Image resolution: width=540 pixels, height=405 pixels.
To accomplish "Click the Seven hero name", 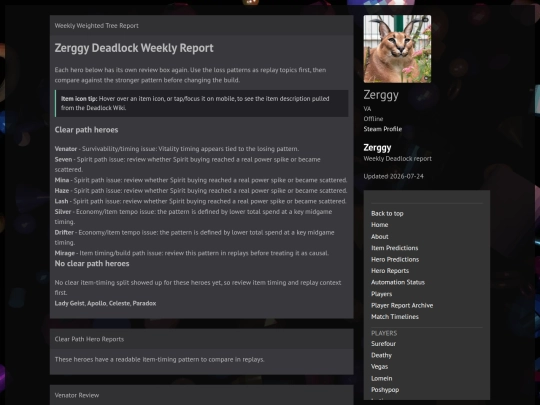I will pos(63,159).
